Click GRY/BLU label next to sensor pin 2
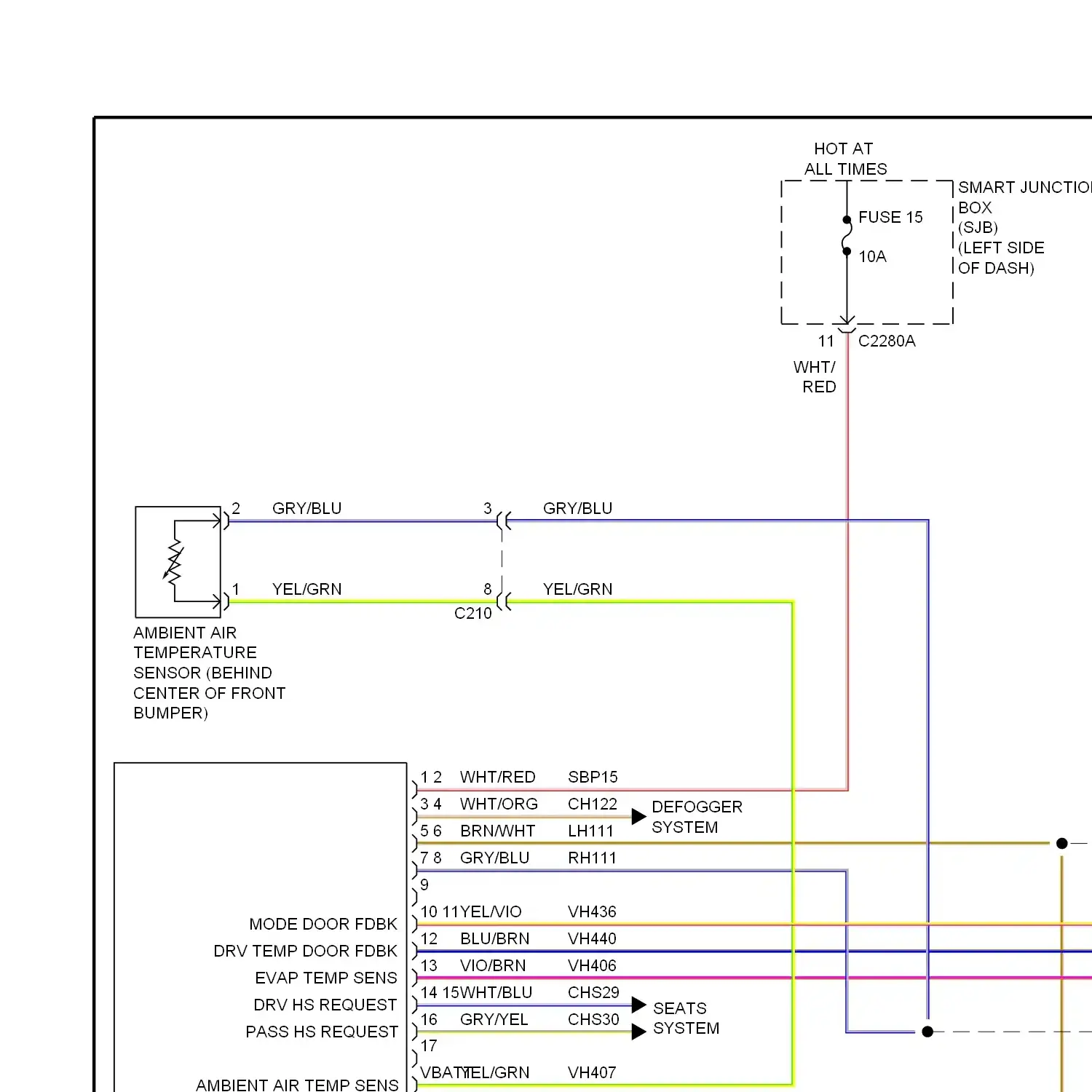The width and height of the screenshot is (1092, 1092). 306,509
